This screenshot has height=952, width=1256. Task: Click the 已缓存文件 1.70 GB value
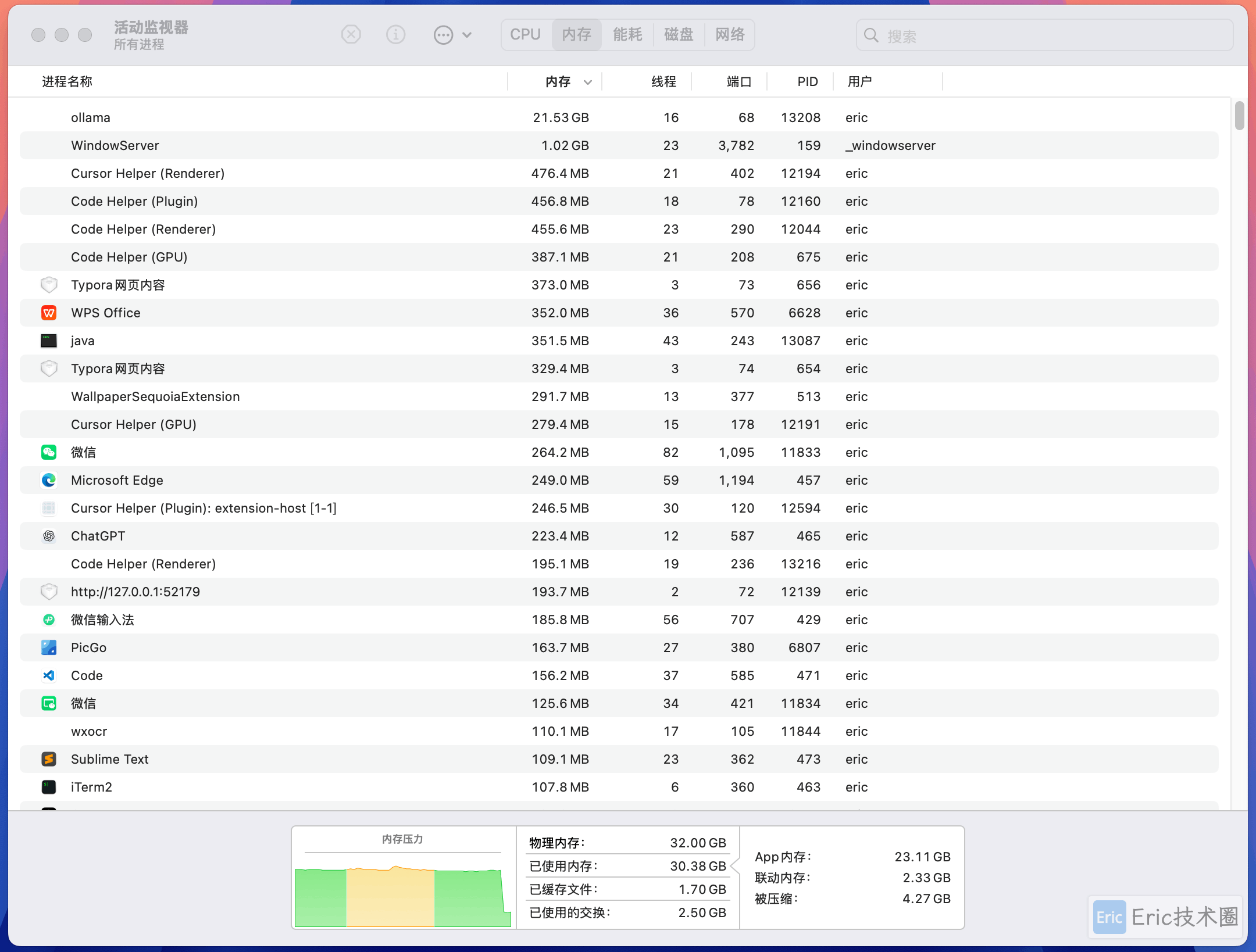pyautogui.click(x=702, y=889)
